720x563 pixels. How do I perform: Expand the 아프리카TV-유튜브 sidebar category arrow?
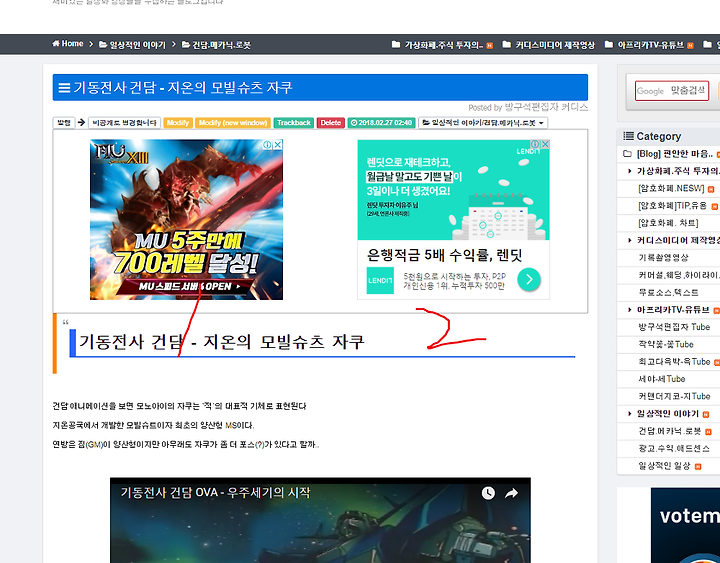[630, 310]
